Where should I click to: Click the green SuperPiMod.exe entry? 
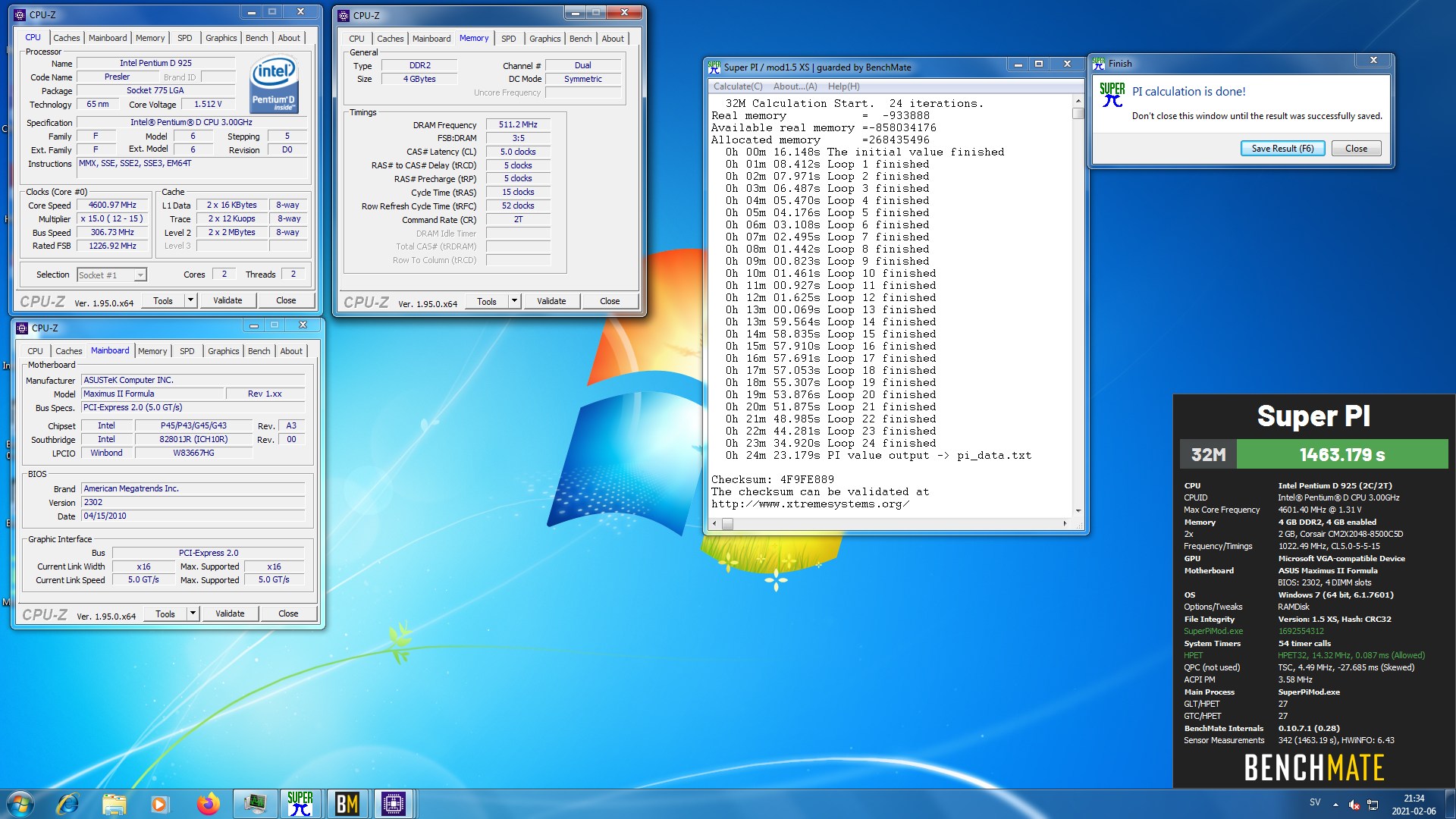1213,631
